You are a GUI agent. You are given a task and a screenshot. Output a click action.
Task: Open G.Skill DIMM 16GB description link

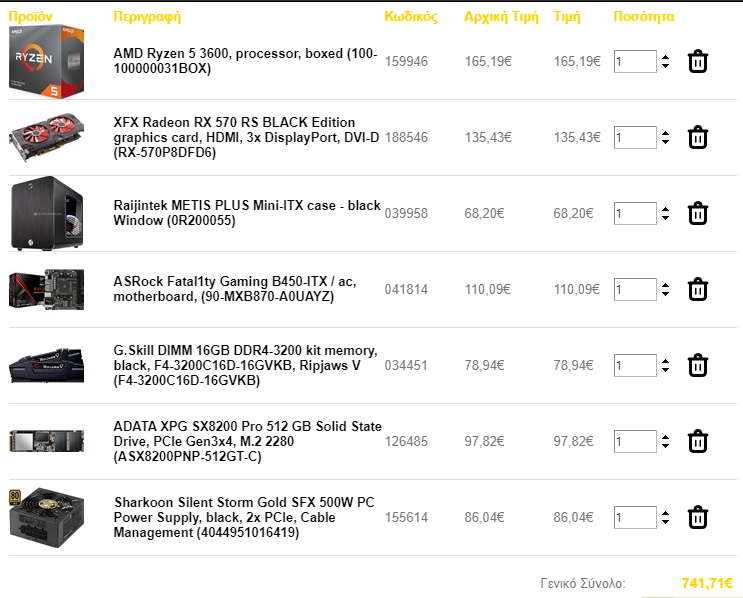click(x=245, y=365)
